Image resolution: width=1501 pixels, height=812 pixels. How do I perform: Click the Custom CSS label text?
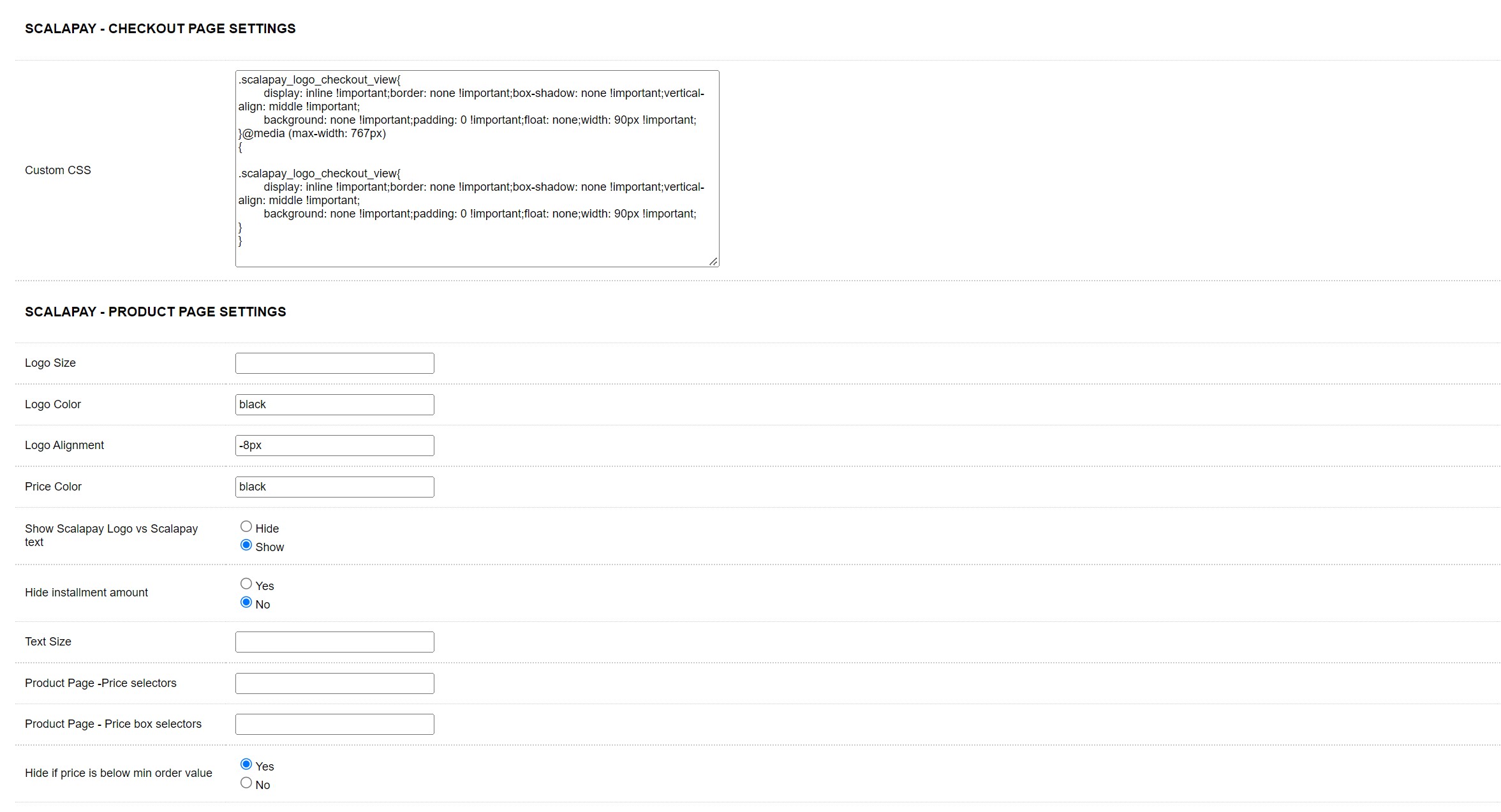tap(58, 170)
